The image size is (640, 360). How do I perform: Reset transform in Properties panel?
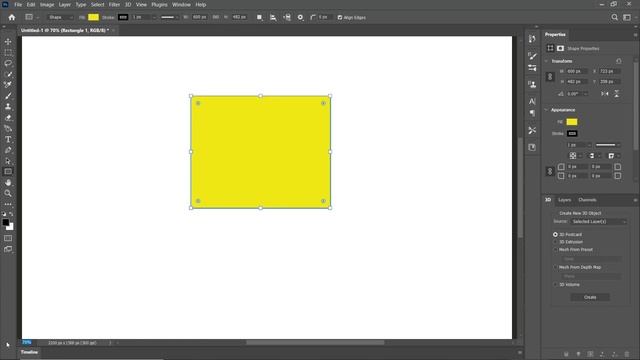(619, 61)
